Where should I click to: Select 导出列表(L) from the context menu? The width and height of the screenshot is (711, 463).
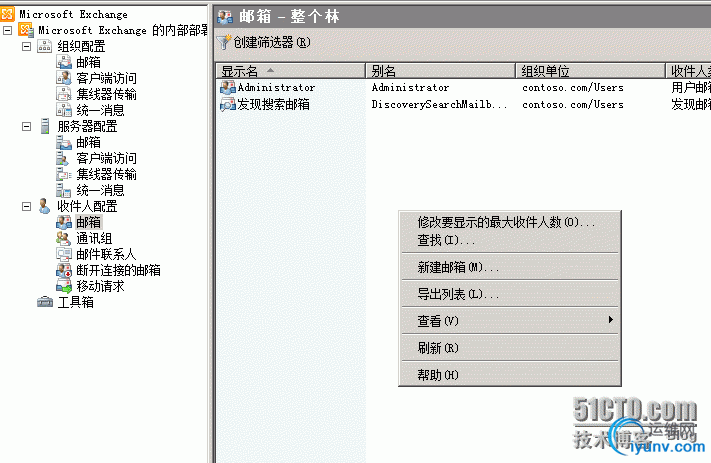coord(510,294)
